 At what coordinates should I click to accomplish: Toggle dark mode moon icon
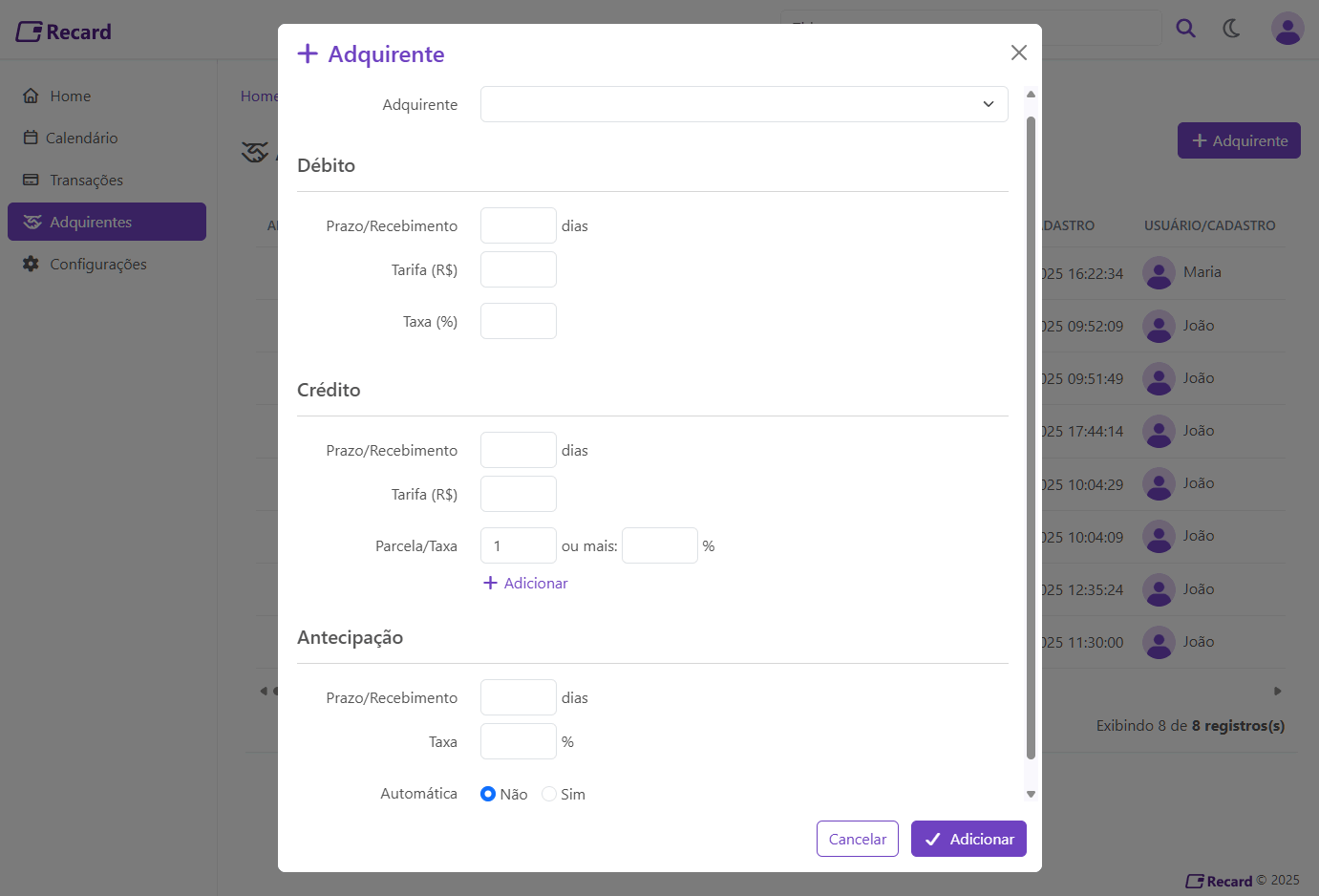[1231, 29]
